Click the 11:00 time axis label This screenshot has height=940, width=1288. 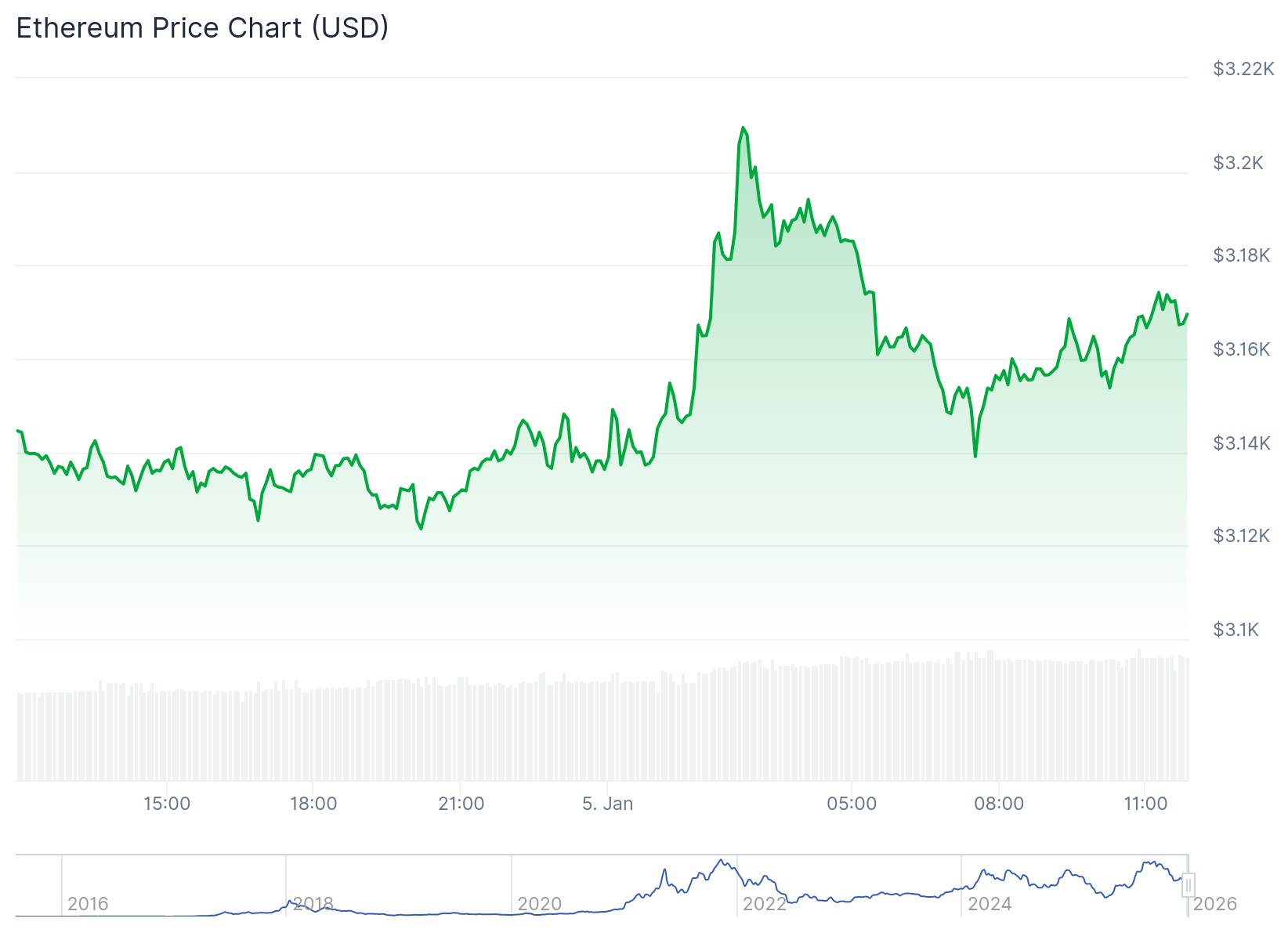pos(1145,804)
